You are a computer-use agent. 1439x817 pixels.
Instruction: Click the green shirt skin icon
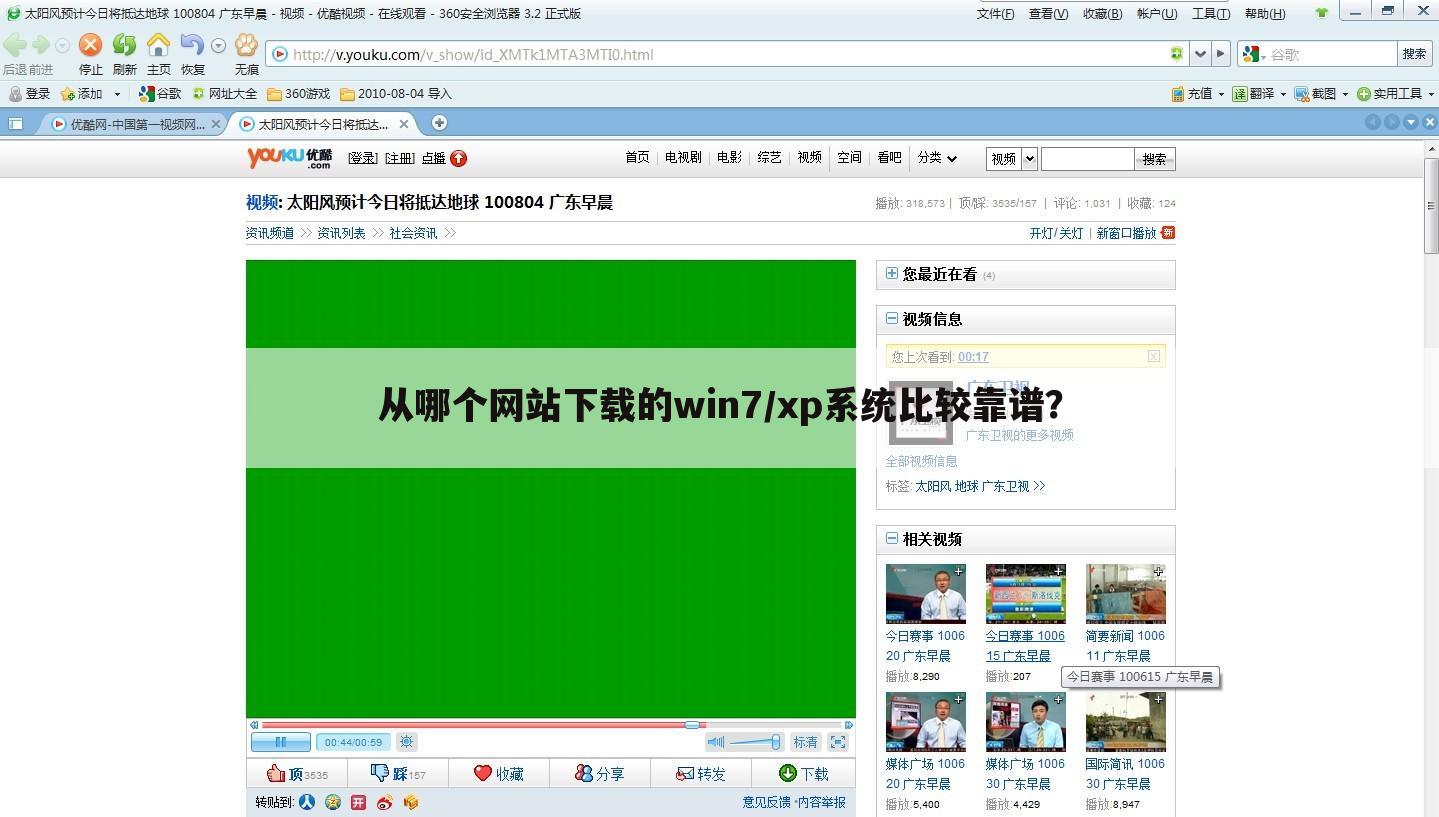(1322, 13)
